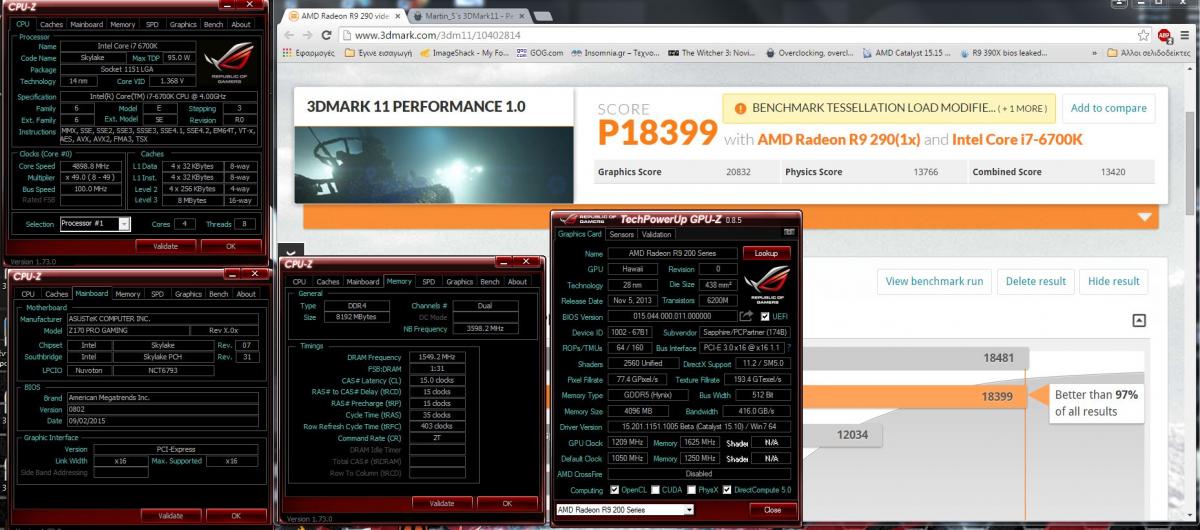
Task: Open the other bookmarks folder
Action: click(x=1147, y=53)
